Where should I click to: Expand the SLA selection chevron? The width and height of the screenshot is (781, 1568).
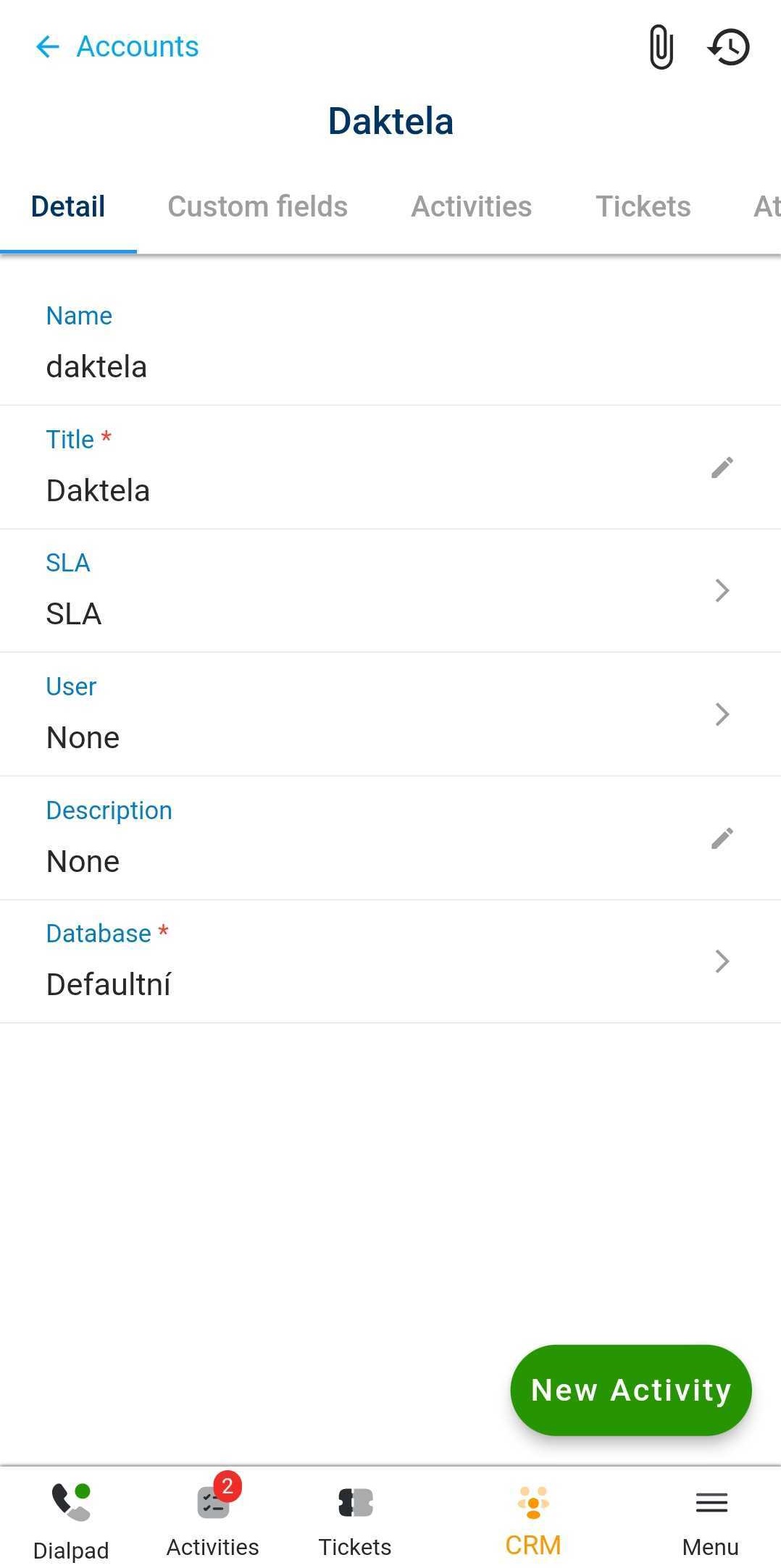tap(722, 591)
